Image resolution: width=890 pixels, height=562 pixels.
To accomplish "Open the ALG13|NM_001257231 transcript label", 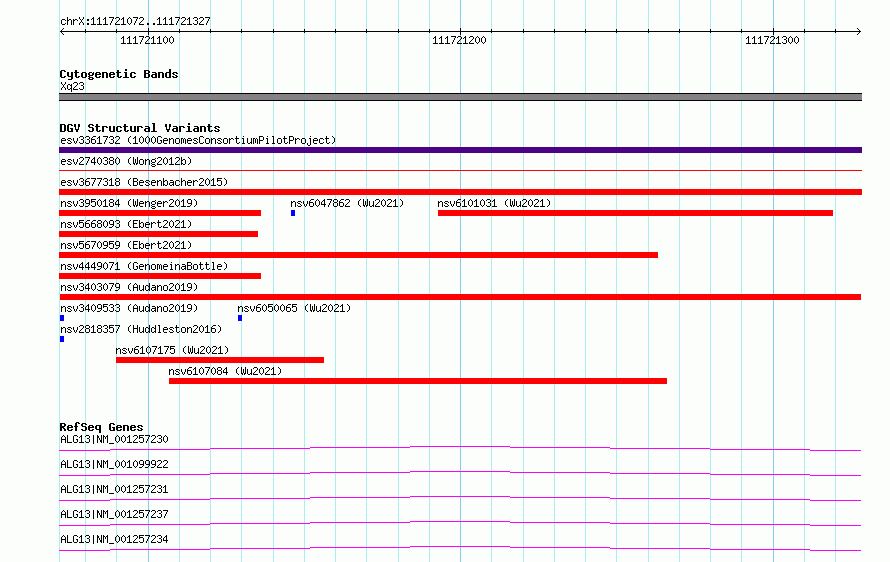I will [x=114, y=489].
